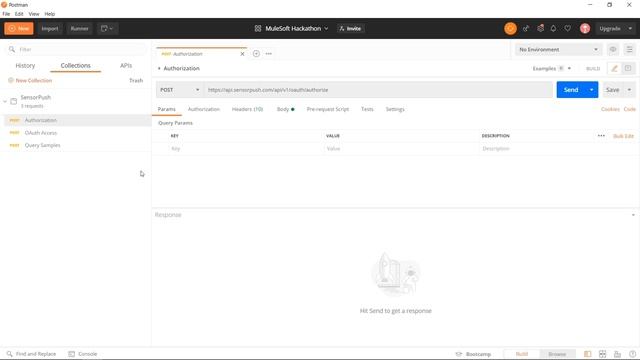
Task: Open the Cookies link
Action: (610, 109)
